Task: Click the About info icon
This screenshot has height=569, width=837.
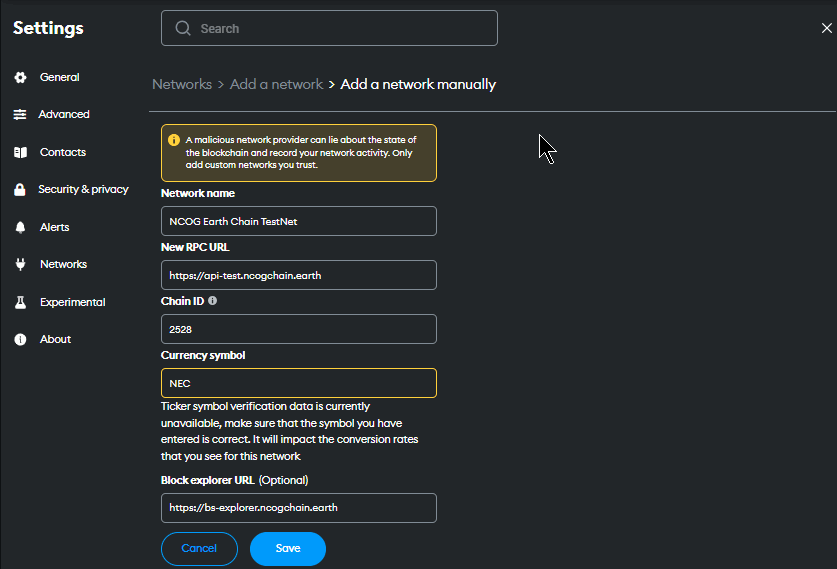Action: point(20,340)
